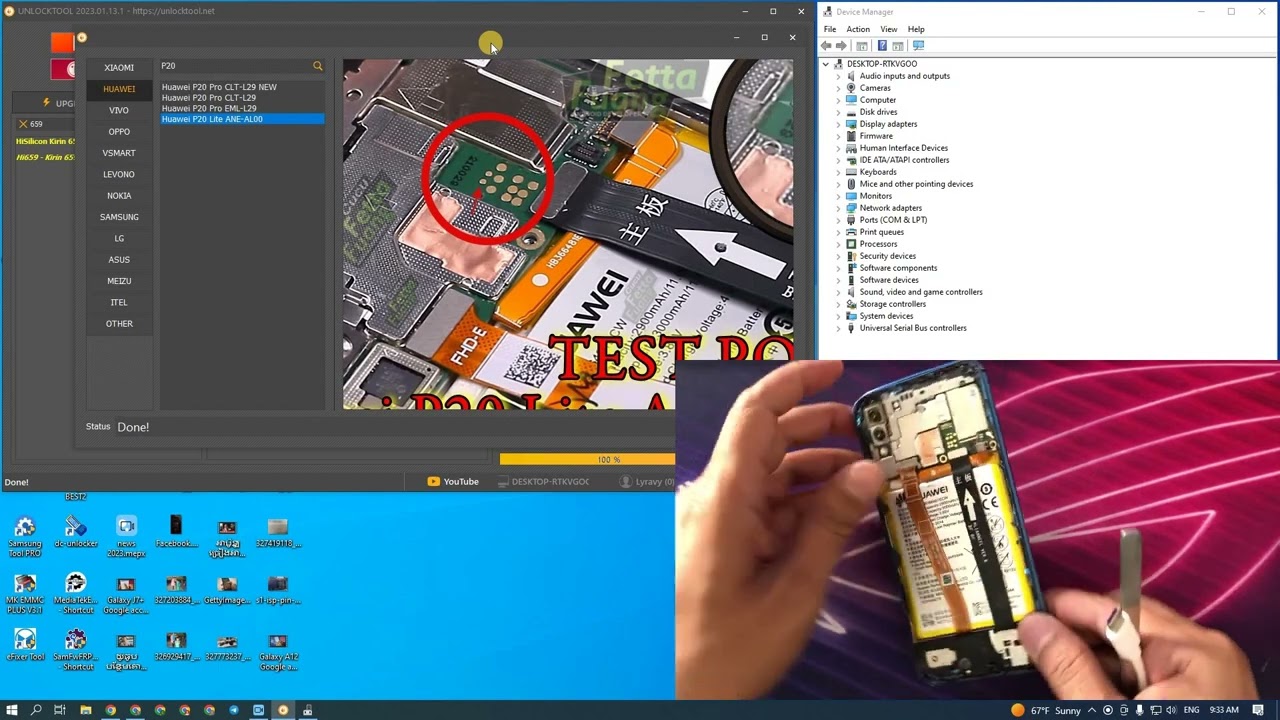Click the Show/Hide Console Tree toolbar icon
This screenshot has height=720, width=1280.
pyautogui.click(x=862, y=46)
